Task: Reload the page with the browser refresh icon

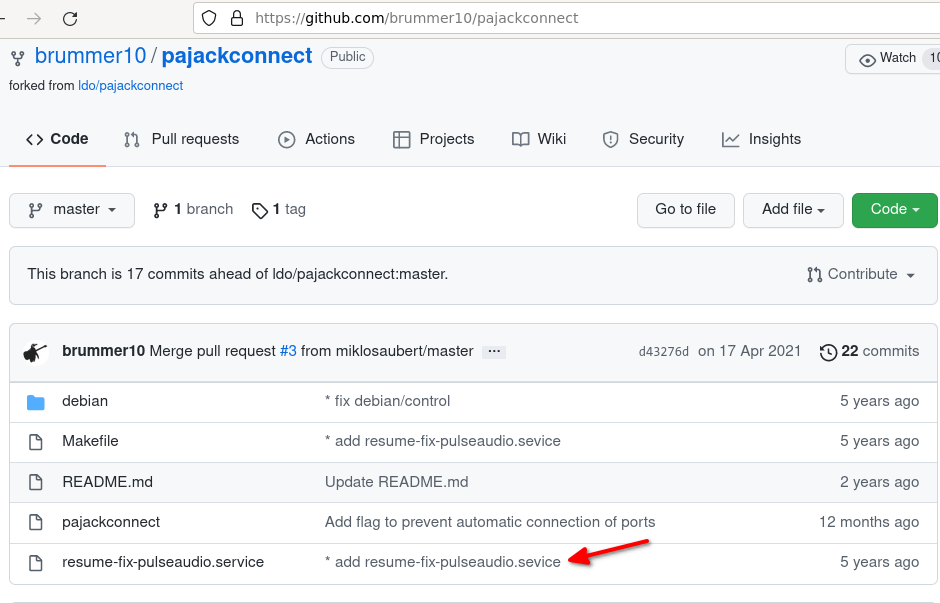Action: point(70,19)
